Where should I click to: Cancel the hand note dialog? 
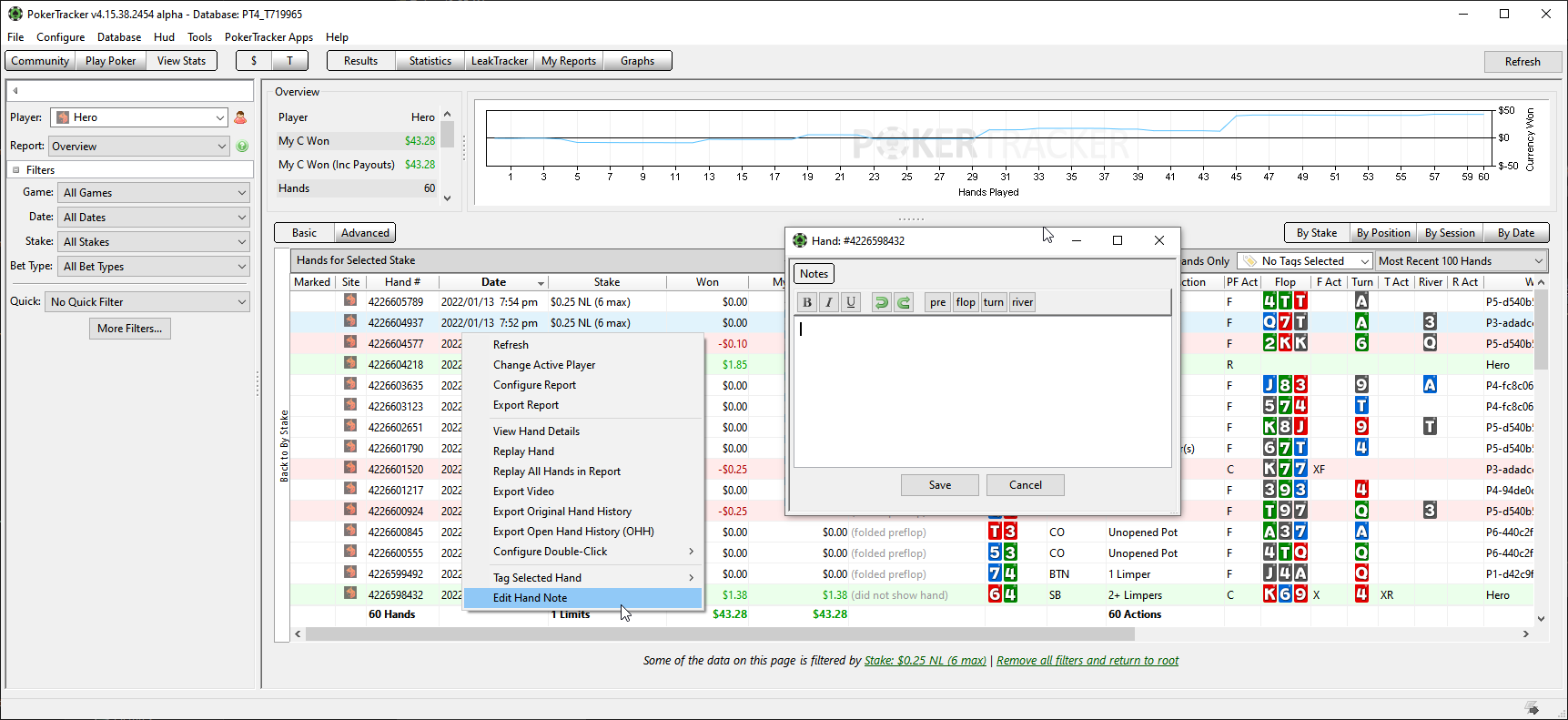tap(1026, 485)
